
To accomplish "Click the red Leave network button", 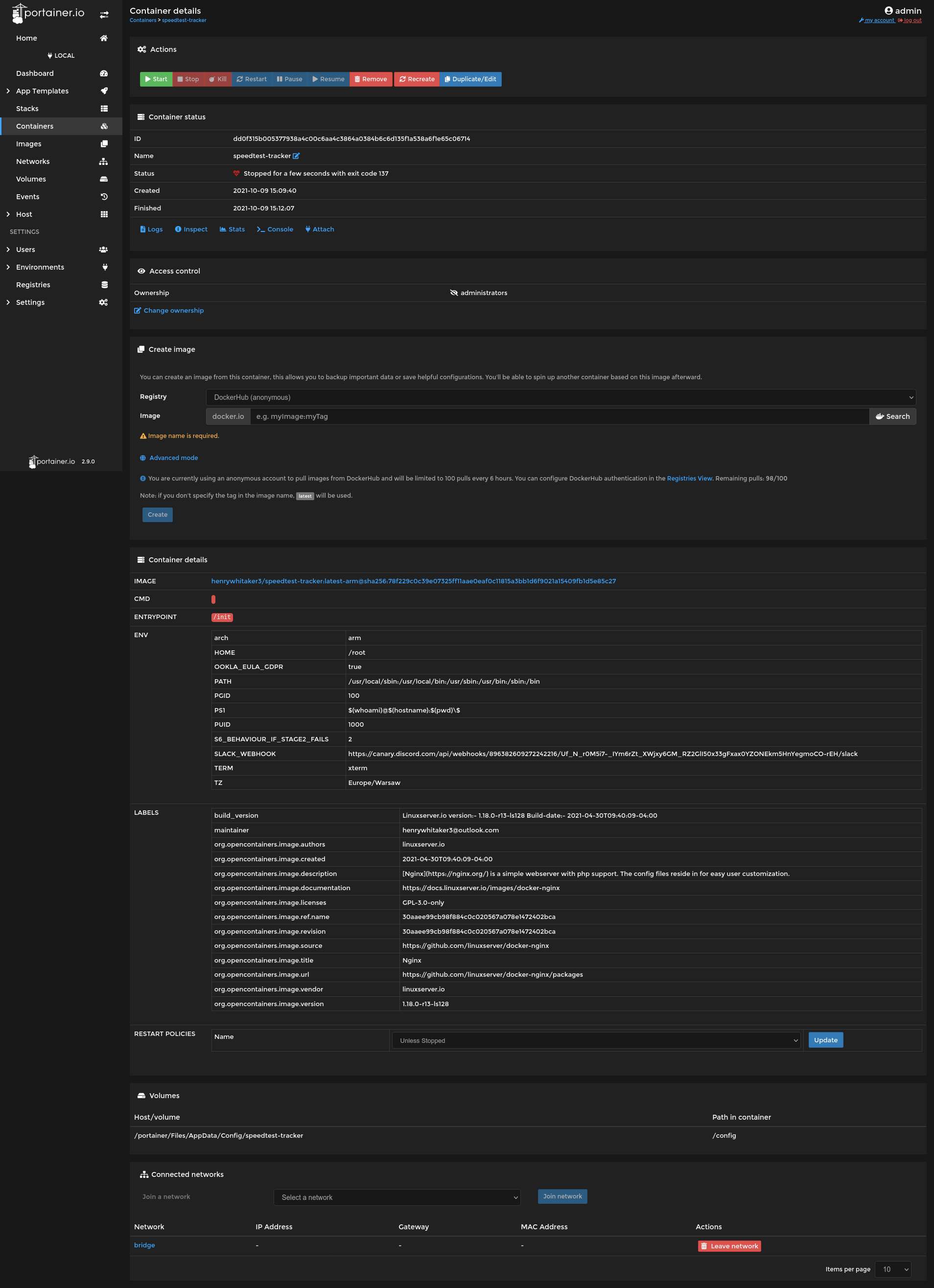I will coord(729,1246).
